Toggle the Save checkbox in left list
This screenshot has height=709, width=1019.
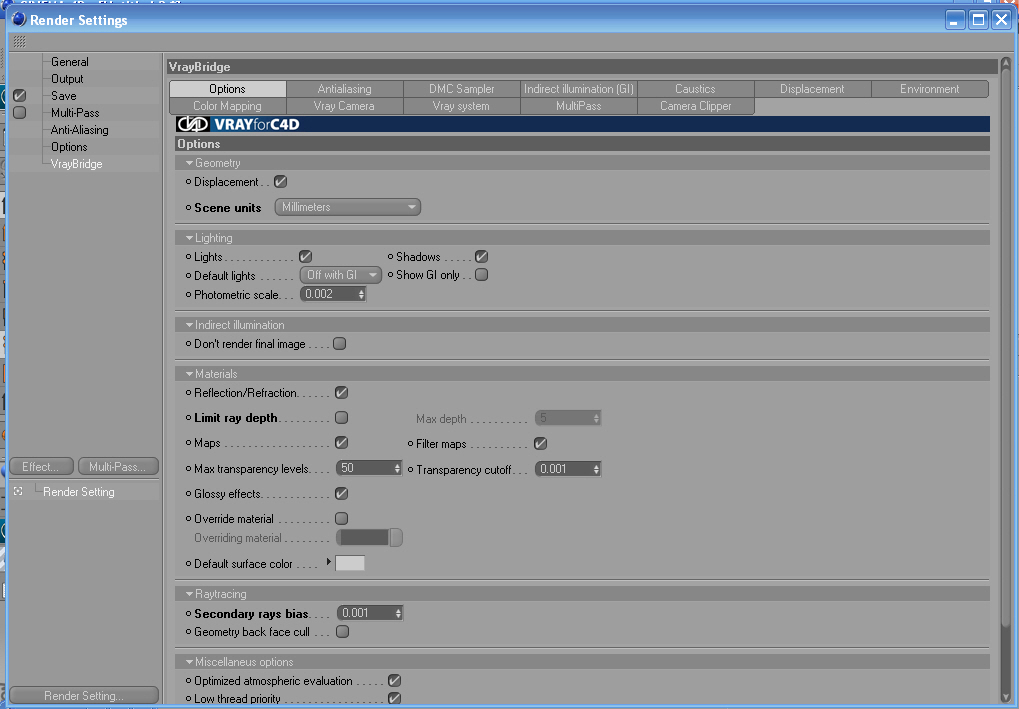(x=19, y=96)
